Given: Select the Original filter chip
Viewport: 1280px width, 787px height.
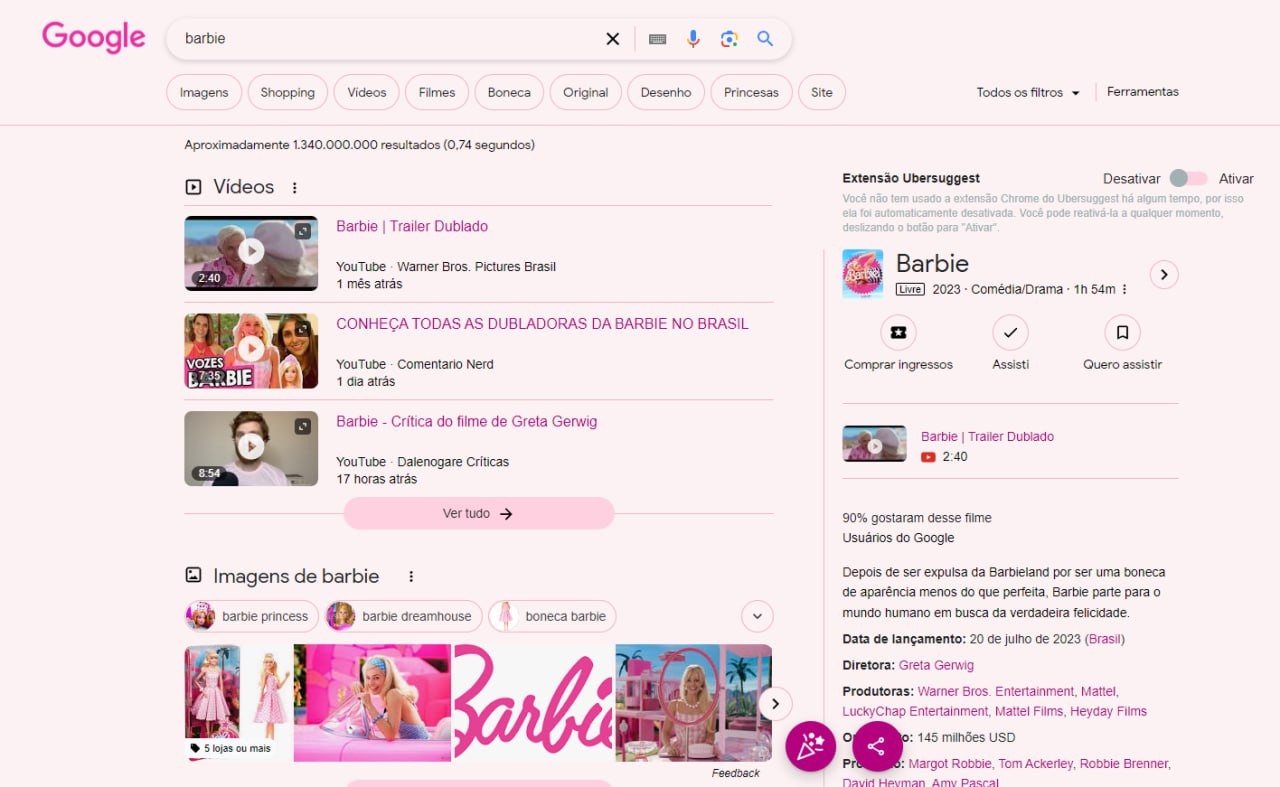Looking at the screenshot, I should 586,92.
